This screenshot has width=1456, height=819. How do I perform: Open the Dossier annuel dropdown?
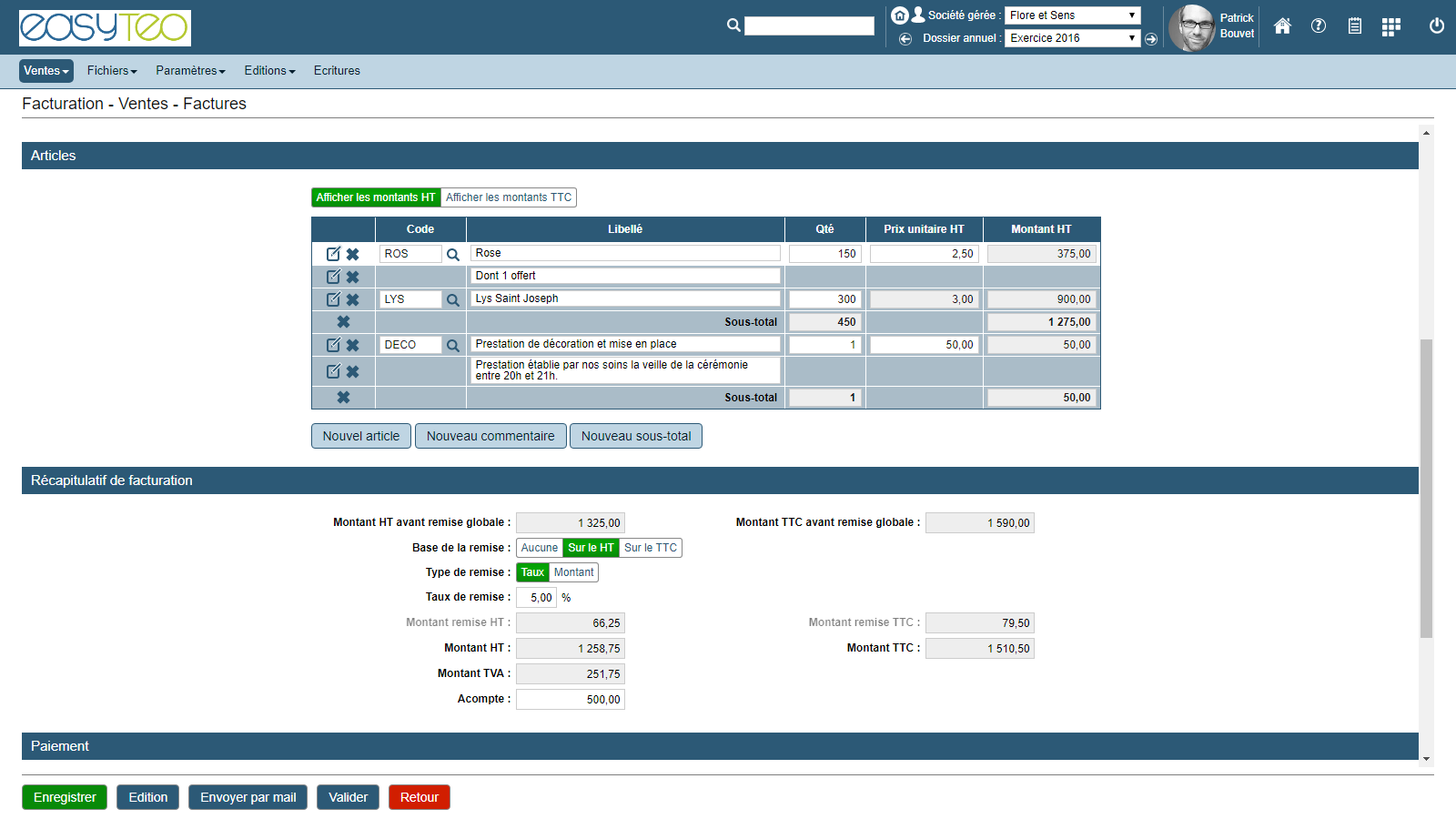coord(1072,38)
